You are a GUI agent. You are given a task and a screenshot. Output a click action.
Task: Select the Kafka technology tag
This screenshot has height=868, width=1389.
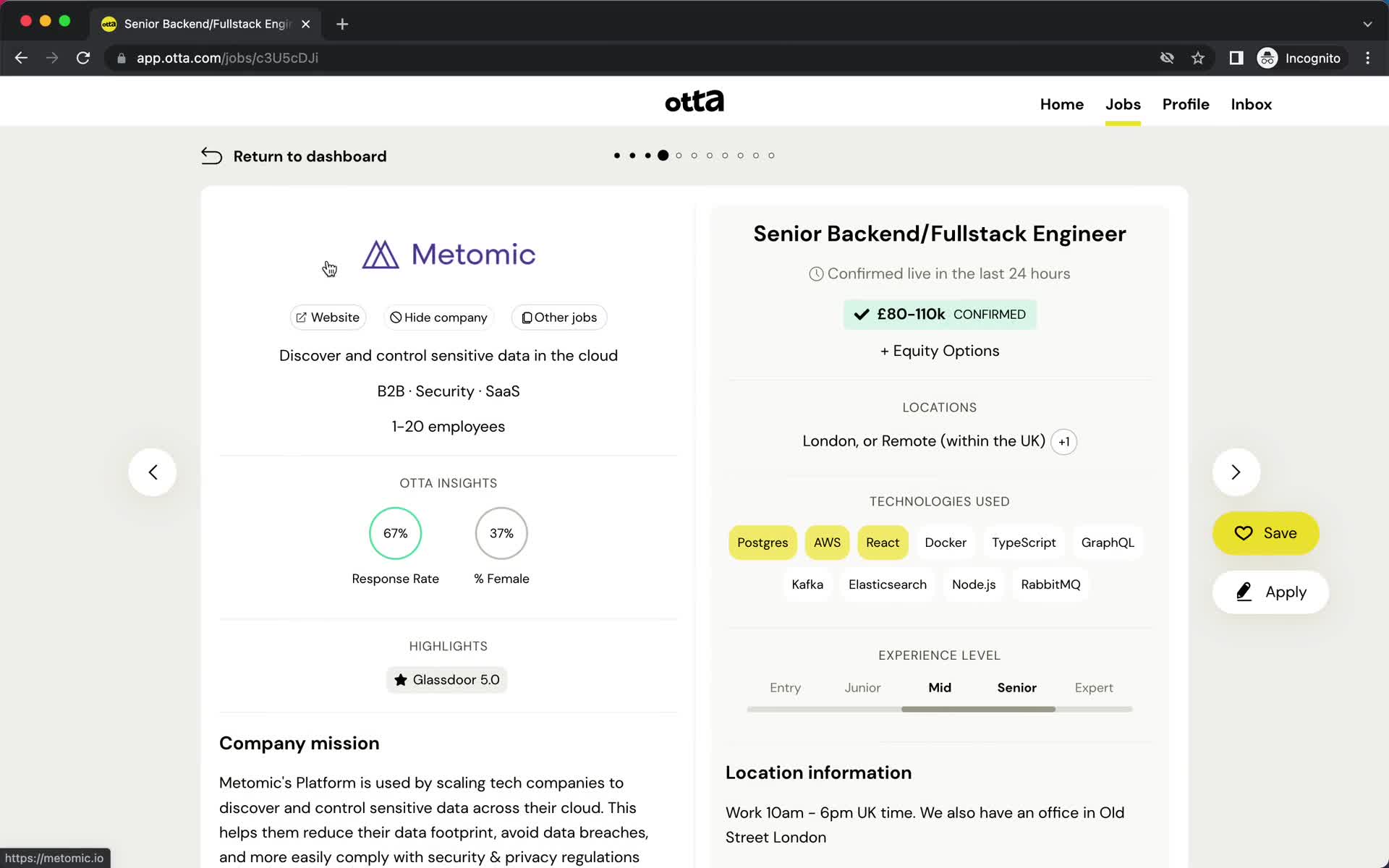[x=807, y=584]
